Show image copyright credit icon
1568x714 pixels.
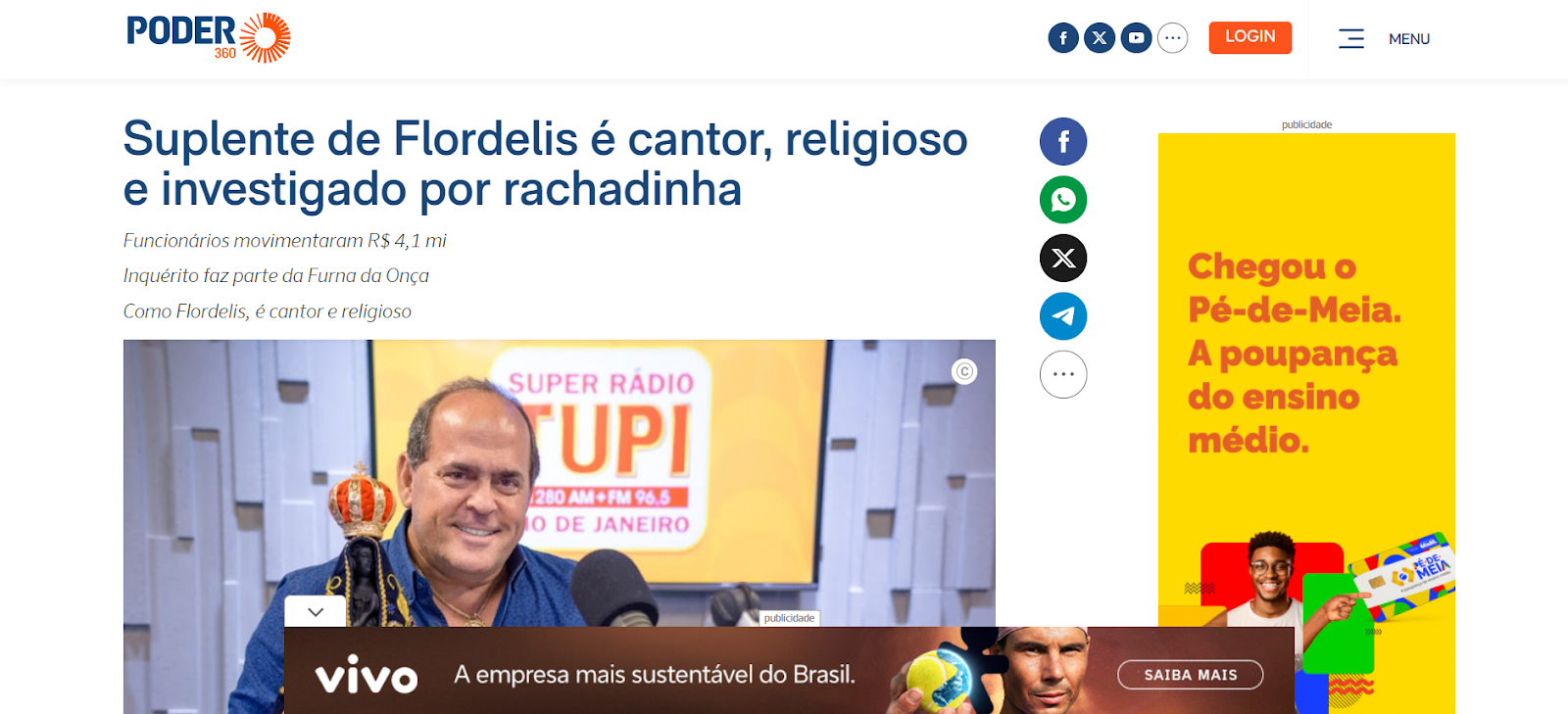(964, 372)
